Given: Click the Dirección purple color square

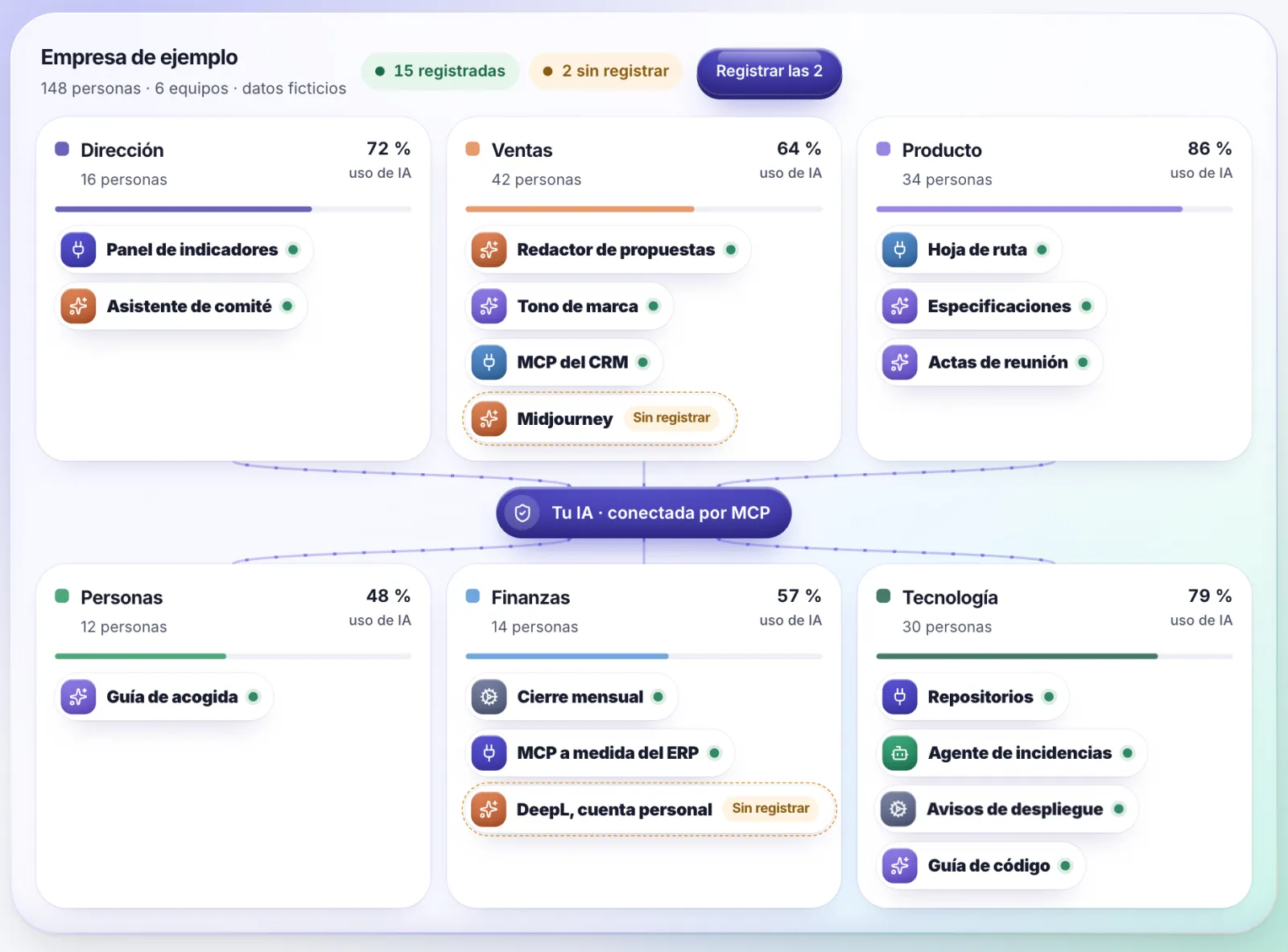Looking at the screenshot, I should [x=62, y=149].
